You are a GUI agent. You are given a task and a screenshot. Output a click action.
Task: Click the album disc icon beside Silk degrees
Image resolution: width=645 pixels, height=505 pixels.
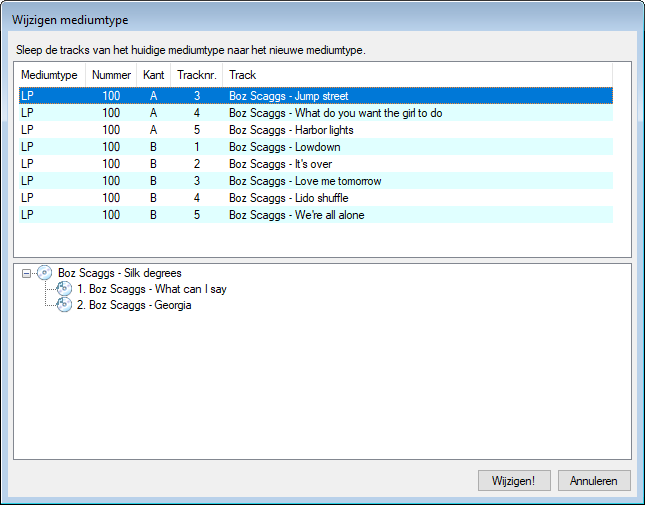click(44, 273)
